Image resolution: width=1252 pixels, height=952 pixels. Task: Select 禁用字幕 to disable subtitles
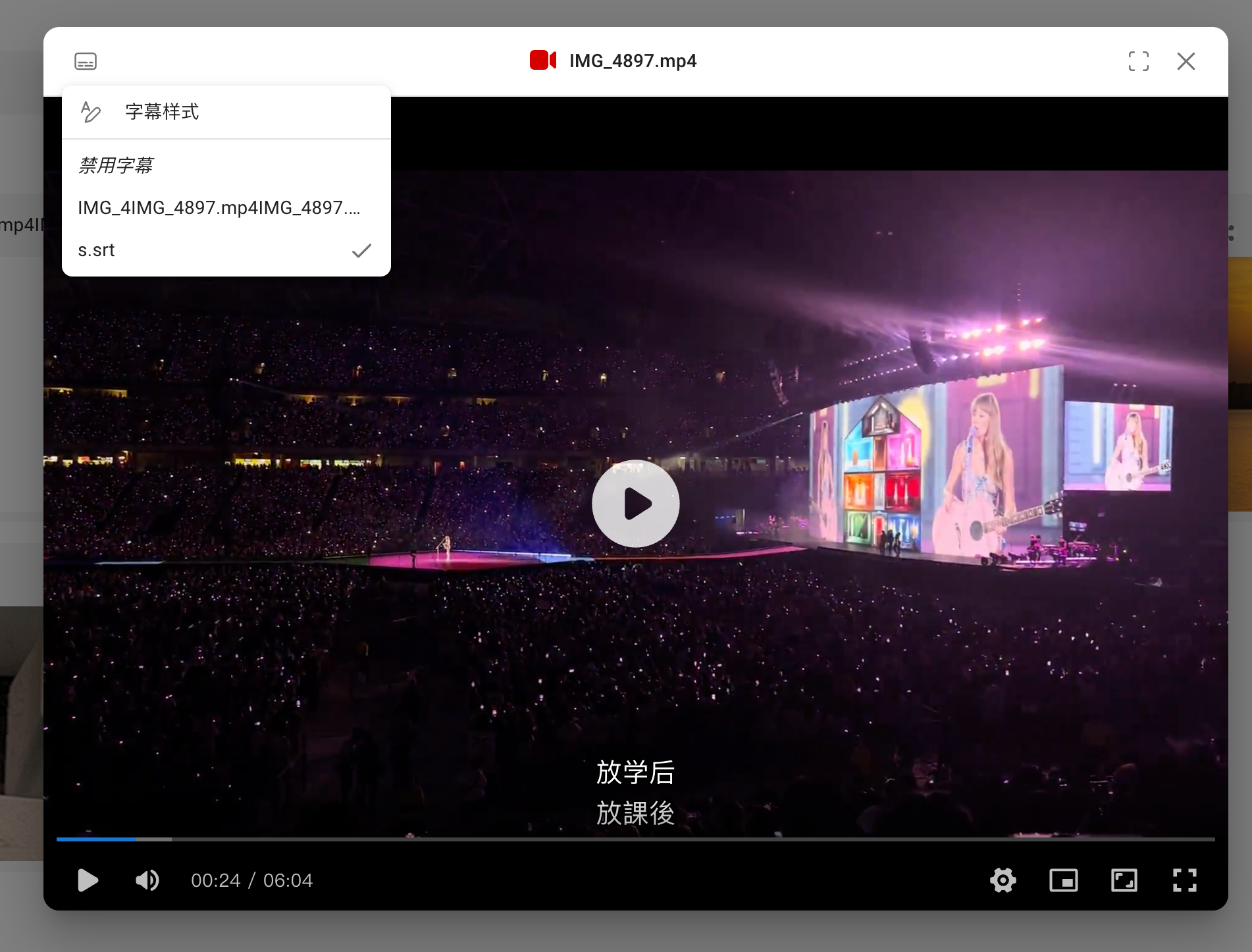(x=116, y=165)
